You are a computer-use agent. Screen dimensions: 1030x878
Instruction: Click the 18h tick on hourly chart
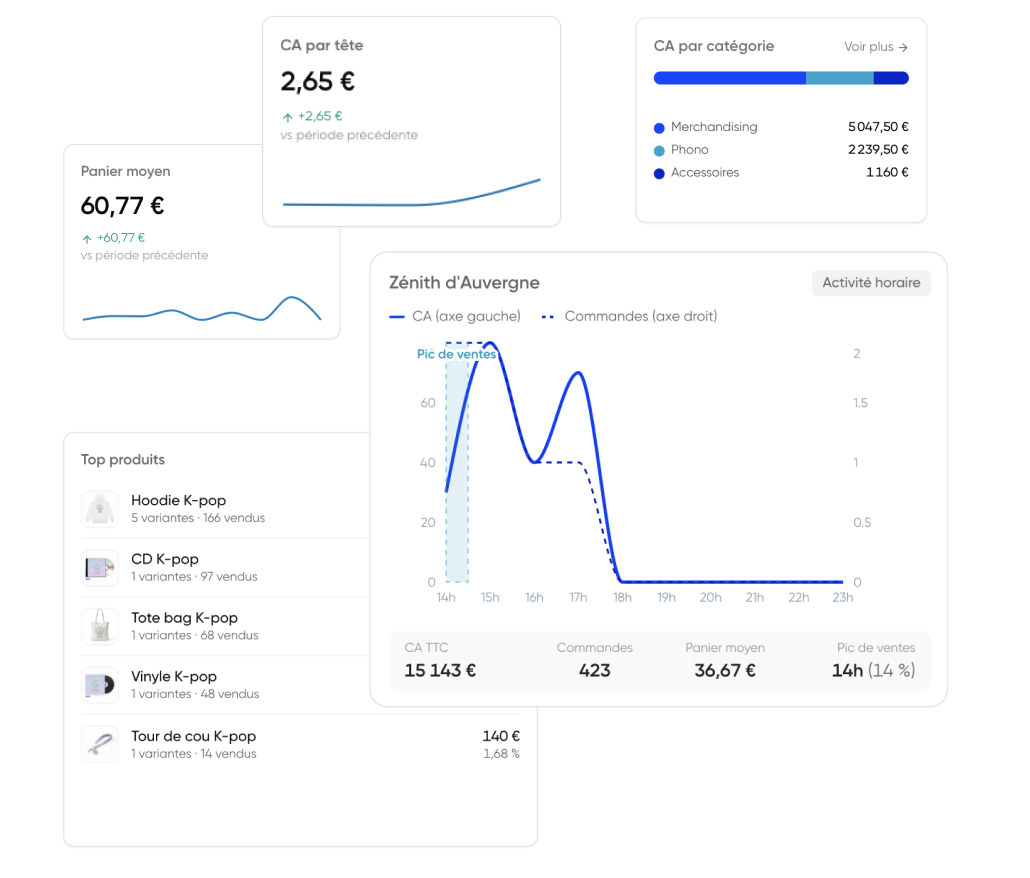click(622, 598)
